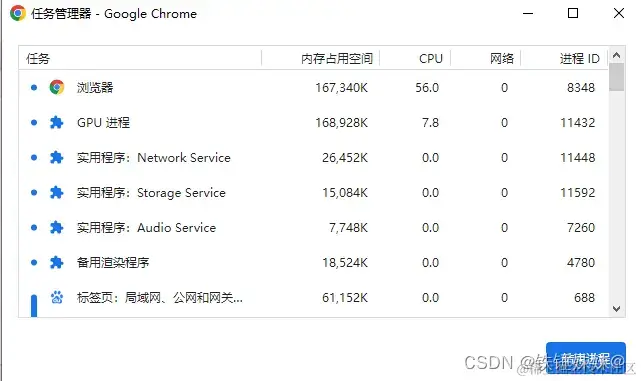Viewport: 641px width, 381px height.
Task: Click the Baidu paw icon of 标签页 row
Action: (56, 298)
